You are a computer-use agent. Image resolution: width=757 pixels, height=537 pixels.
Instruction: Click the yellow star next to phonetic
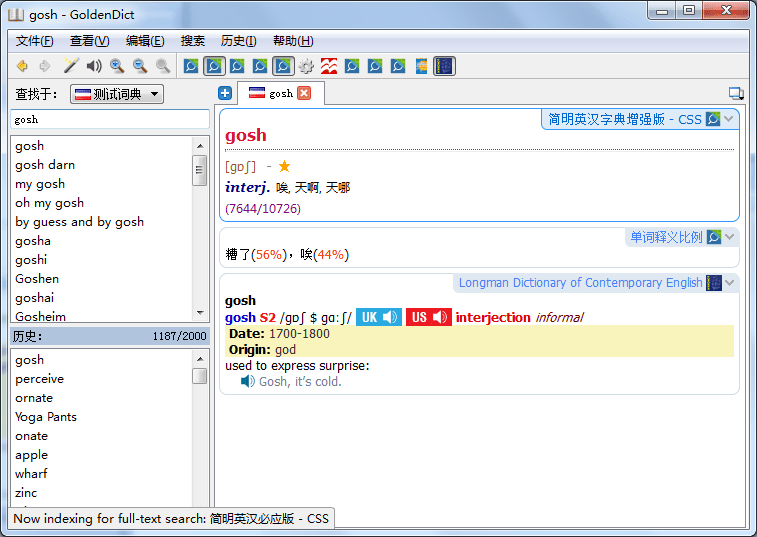pyautogui.click(x=284, y=167)
